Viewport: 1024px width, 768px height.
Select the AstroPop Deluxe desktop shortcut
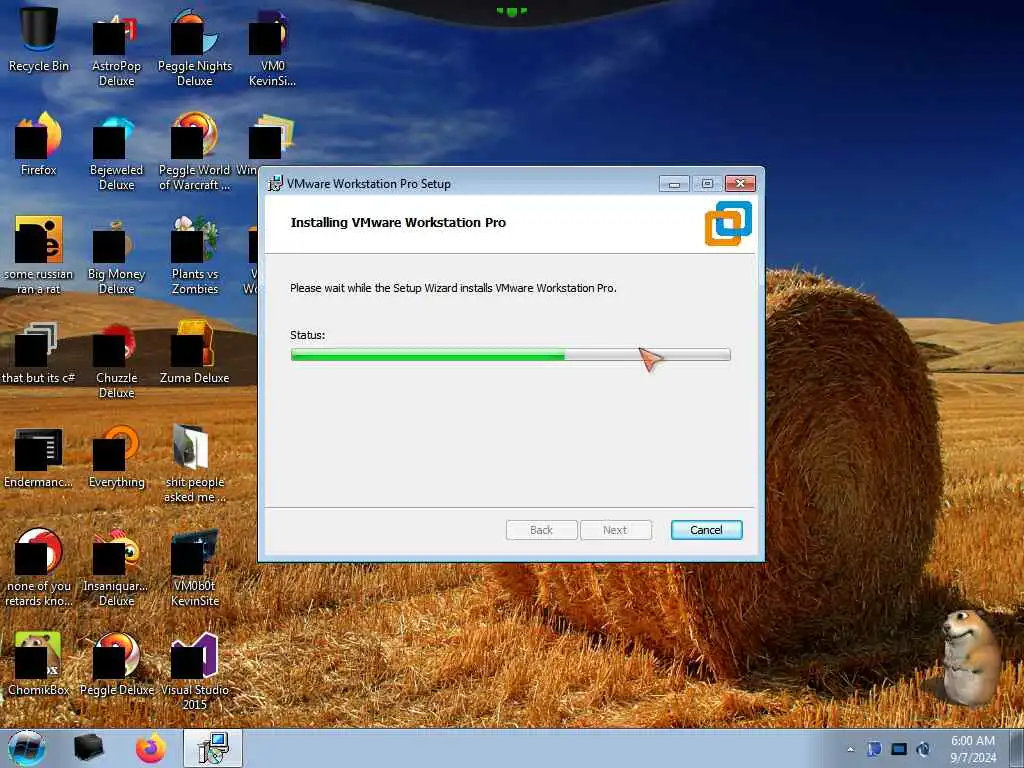pos(116,49)
